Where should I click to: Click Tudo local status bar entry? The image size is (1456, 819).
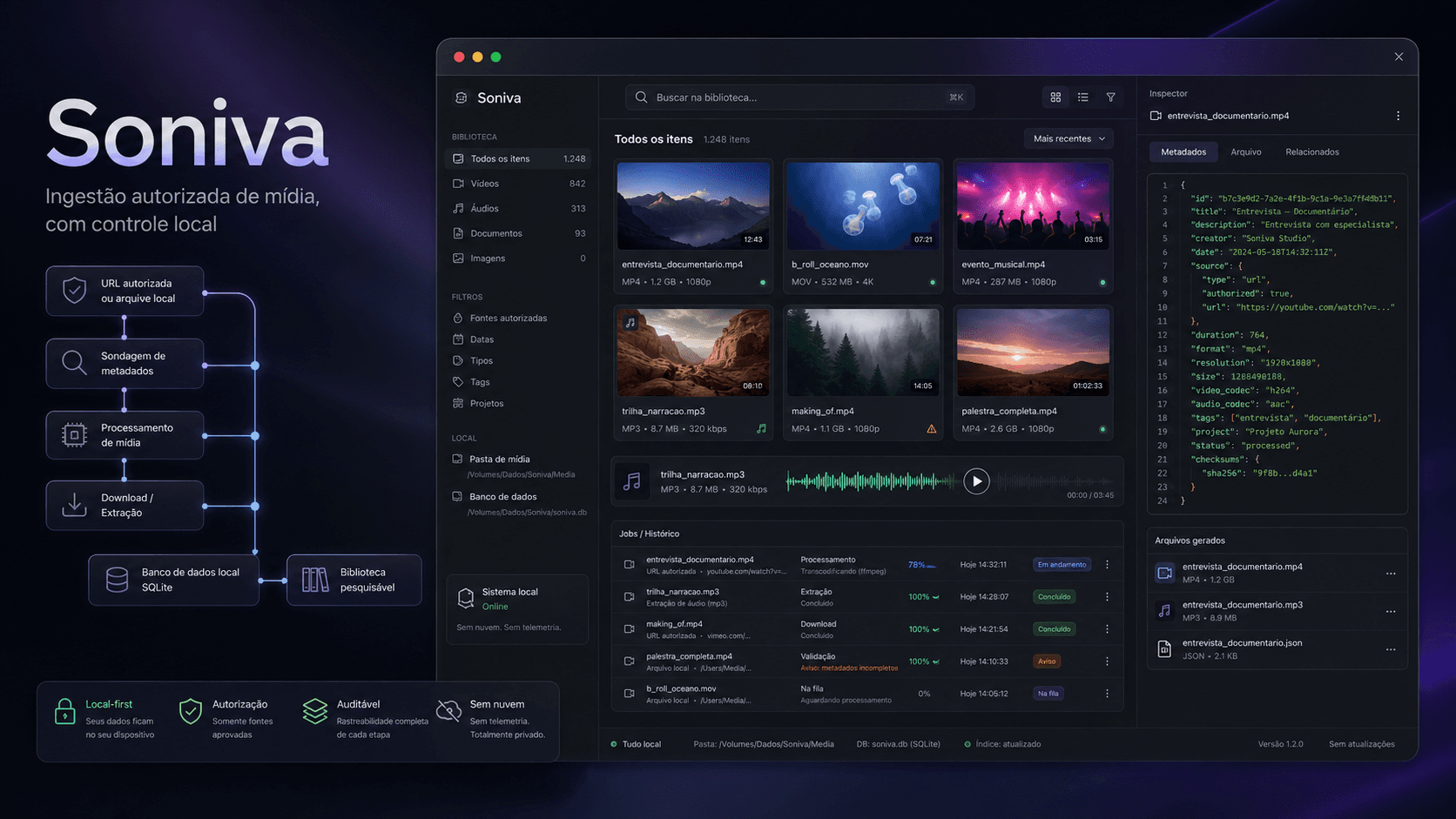click(x=636, y=744)
